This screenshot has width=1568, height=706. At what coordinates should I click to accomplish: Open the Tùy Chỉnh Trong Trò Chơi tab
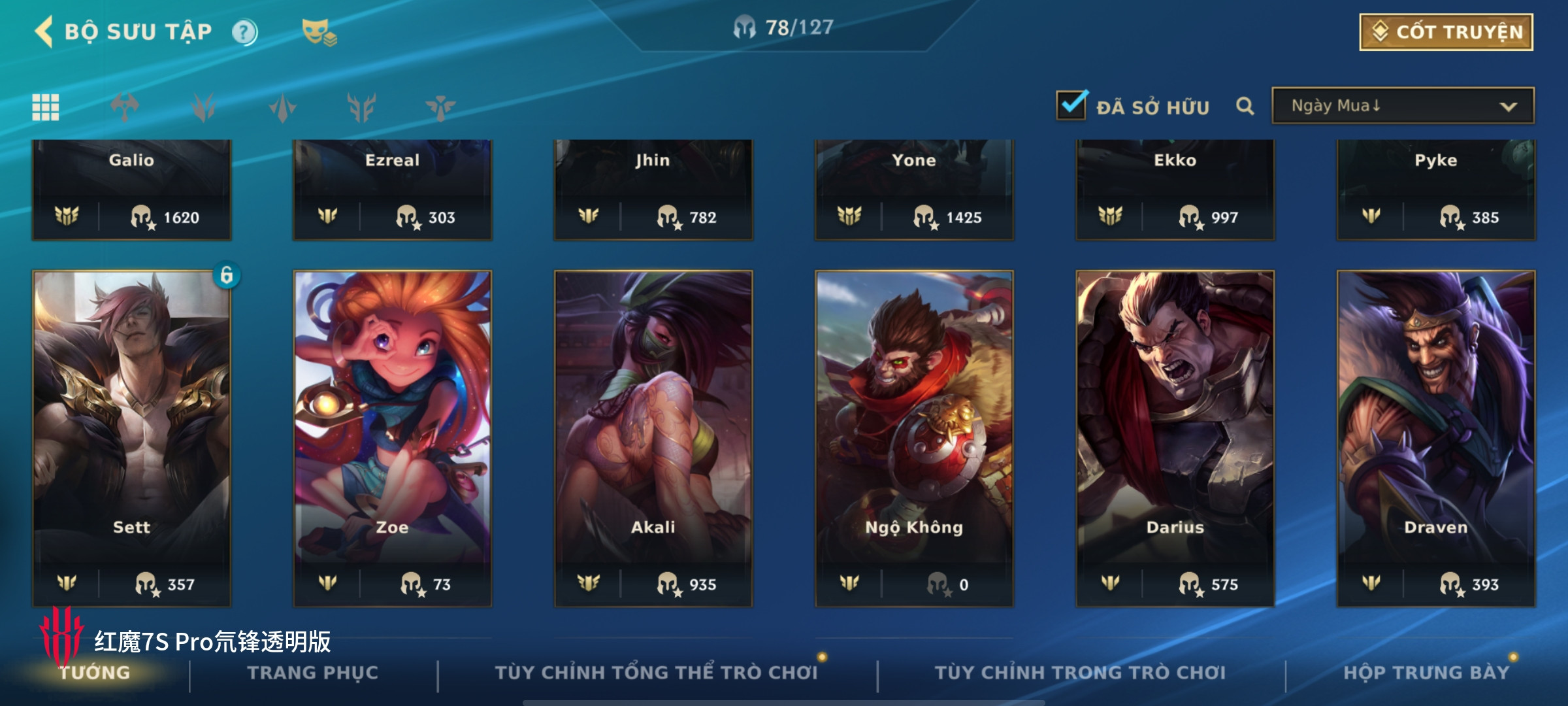click(x=1080, y=673)
